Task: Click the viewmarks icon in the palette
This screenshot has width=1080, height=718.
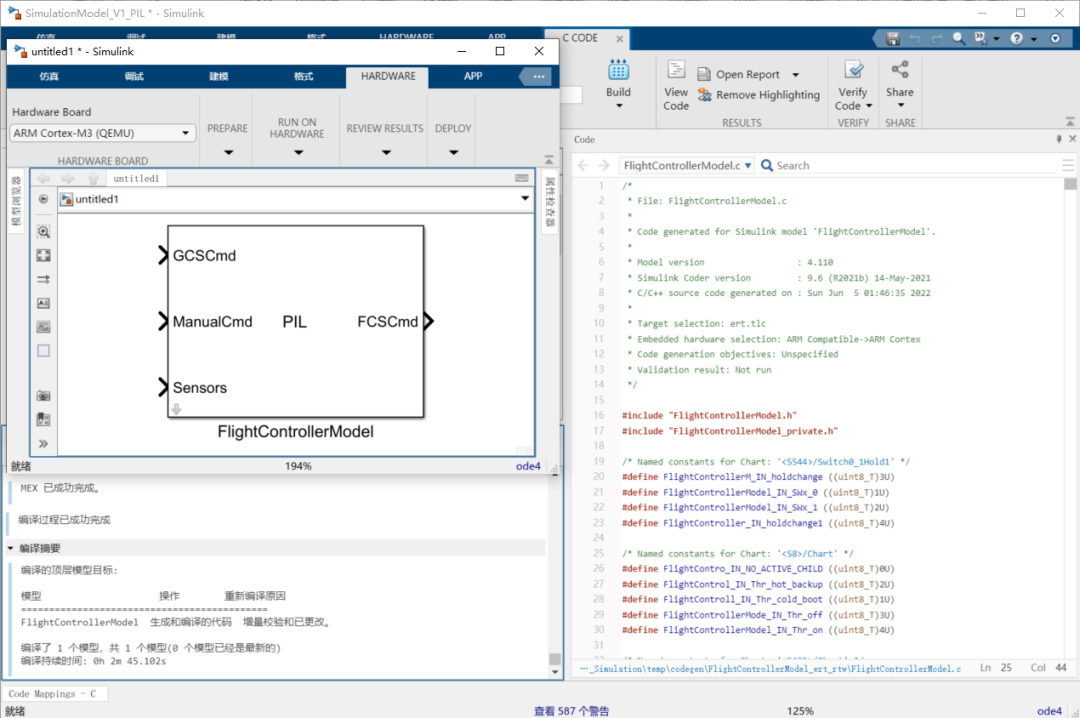Action: [x=43, y=419]
